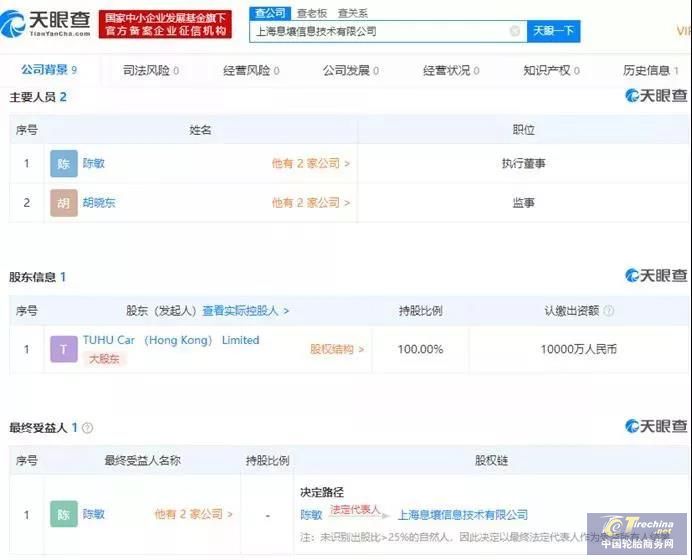Open the 历史信息 tab

coord(651,70)
